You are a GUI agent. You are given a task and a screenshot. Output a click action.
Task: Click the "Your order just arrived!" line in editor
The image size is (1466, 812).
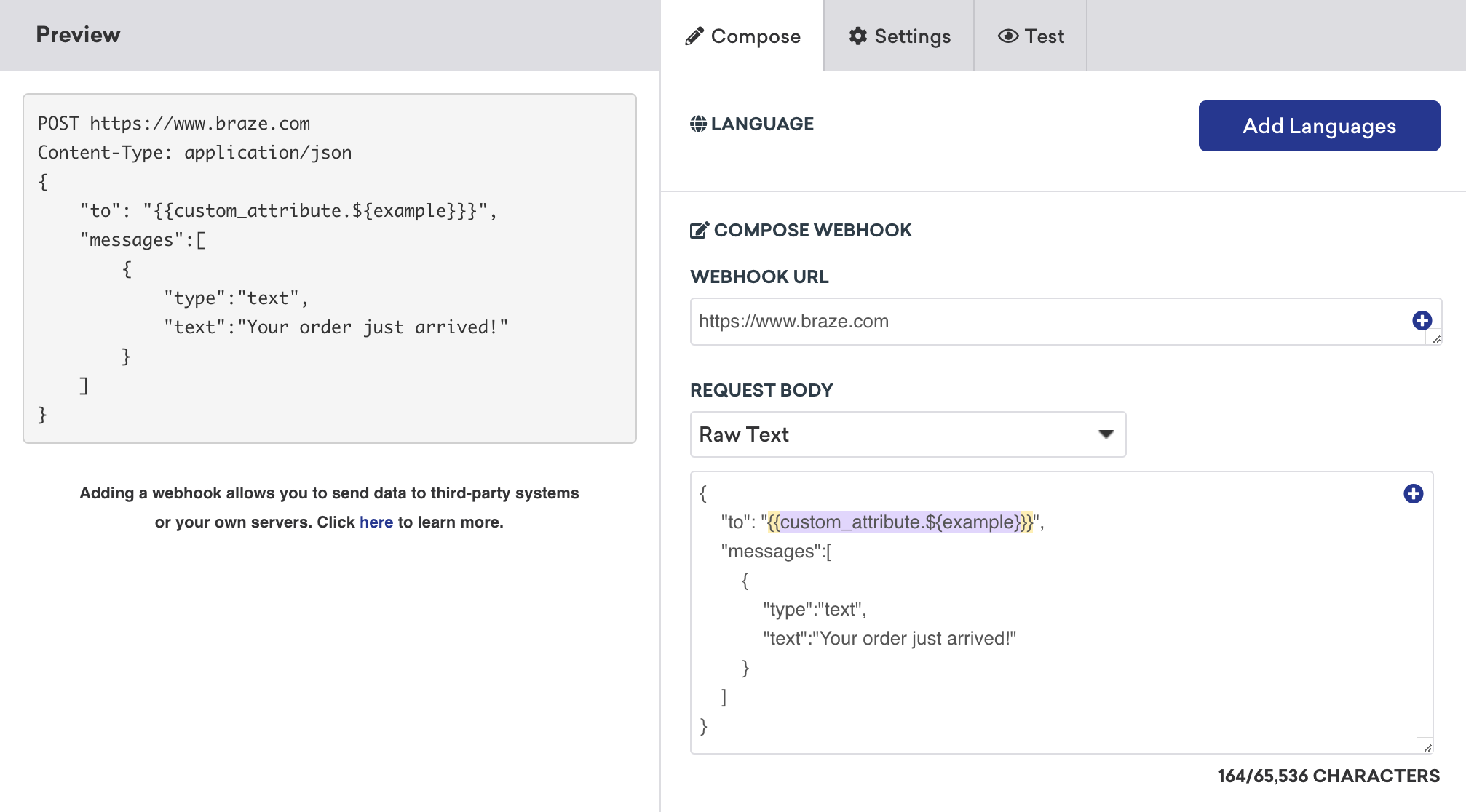coord(889,638)
